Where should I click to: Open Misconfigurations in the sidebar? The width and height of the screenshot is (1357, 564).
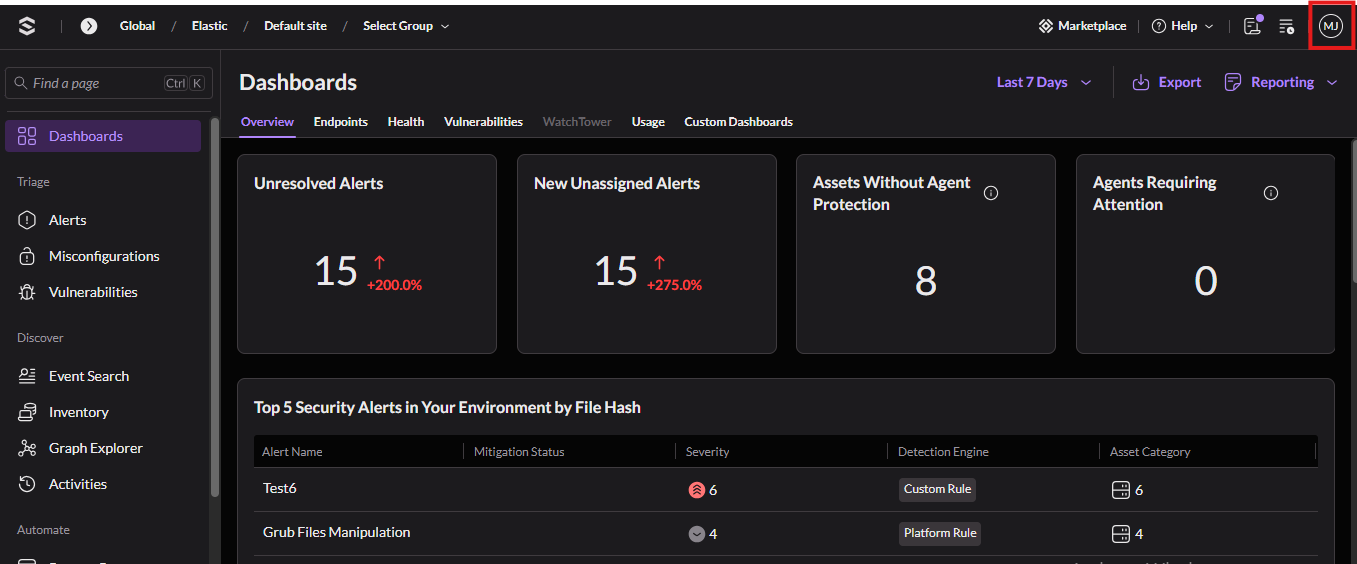coord(103,256)
